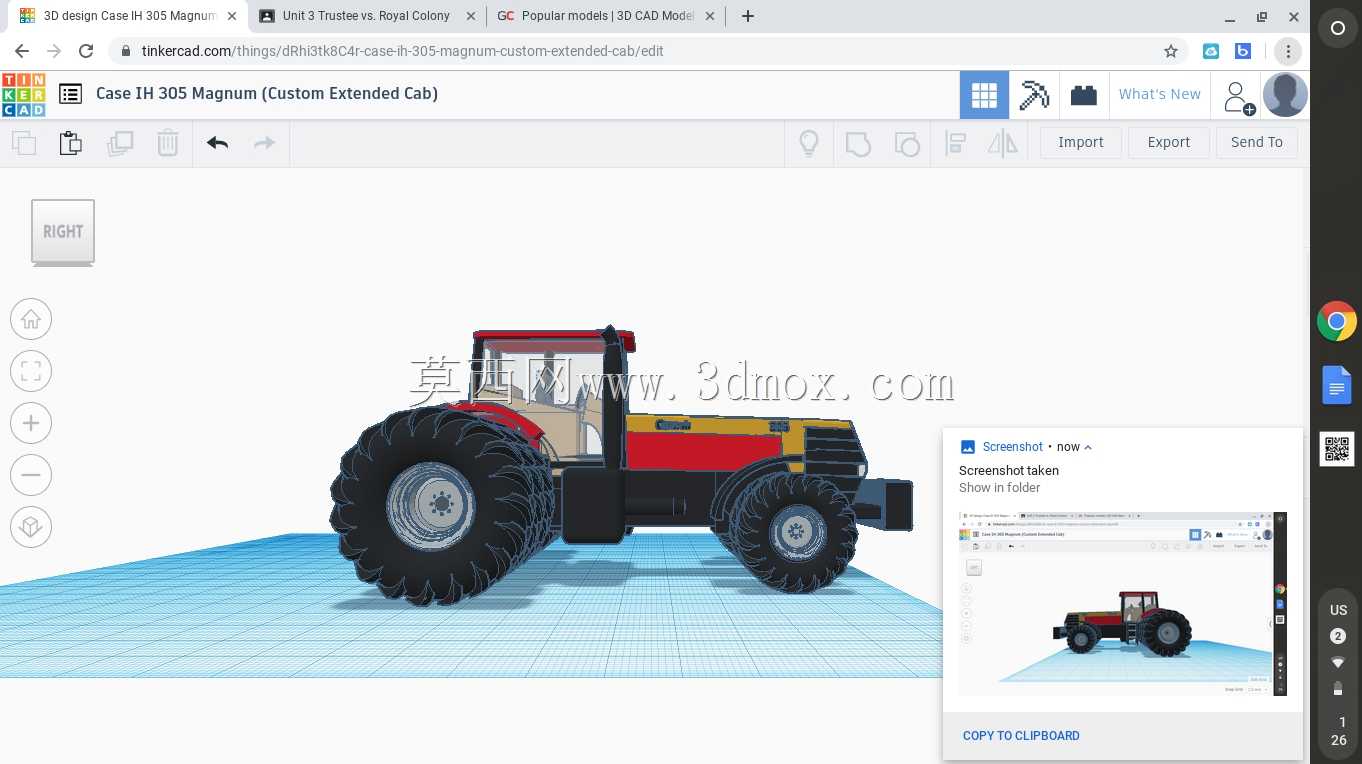This screenshot has height=764, width=1362.
Task: Click the cloud extension icon
Action: [x=1211, y=51]
